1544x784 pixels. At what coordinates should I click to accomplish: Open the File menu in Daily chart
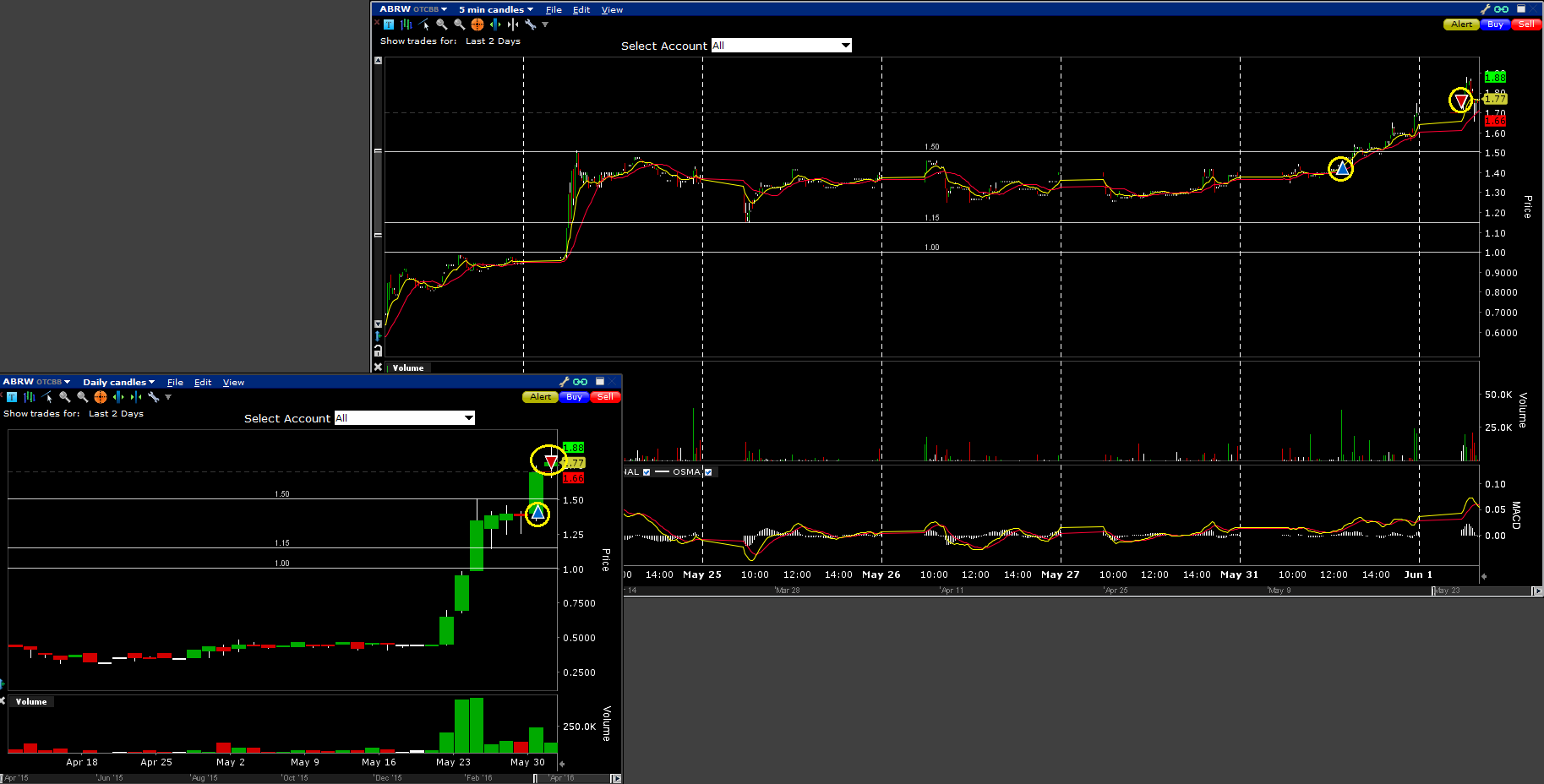click(x=175, y=383)
